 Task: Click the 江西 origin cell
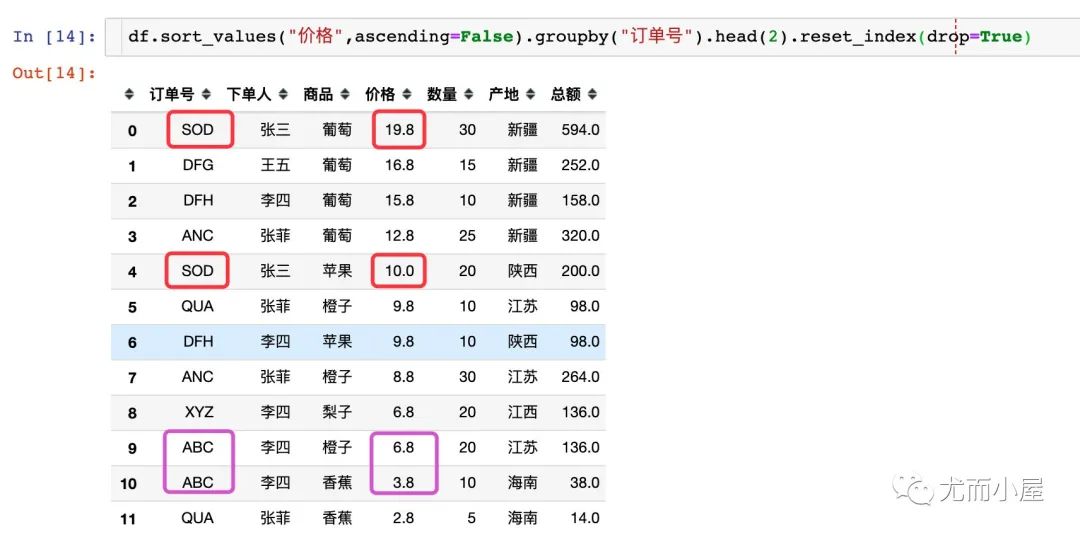[523, 412]
